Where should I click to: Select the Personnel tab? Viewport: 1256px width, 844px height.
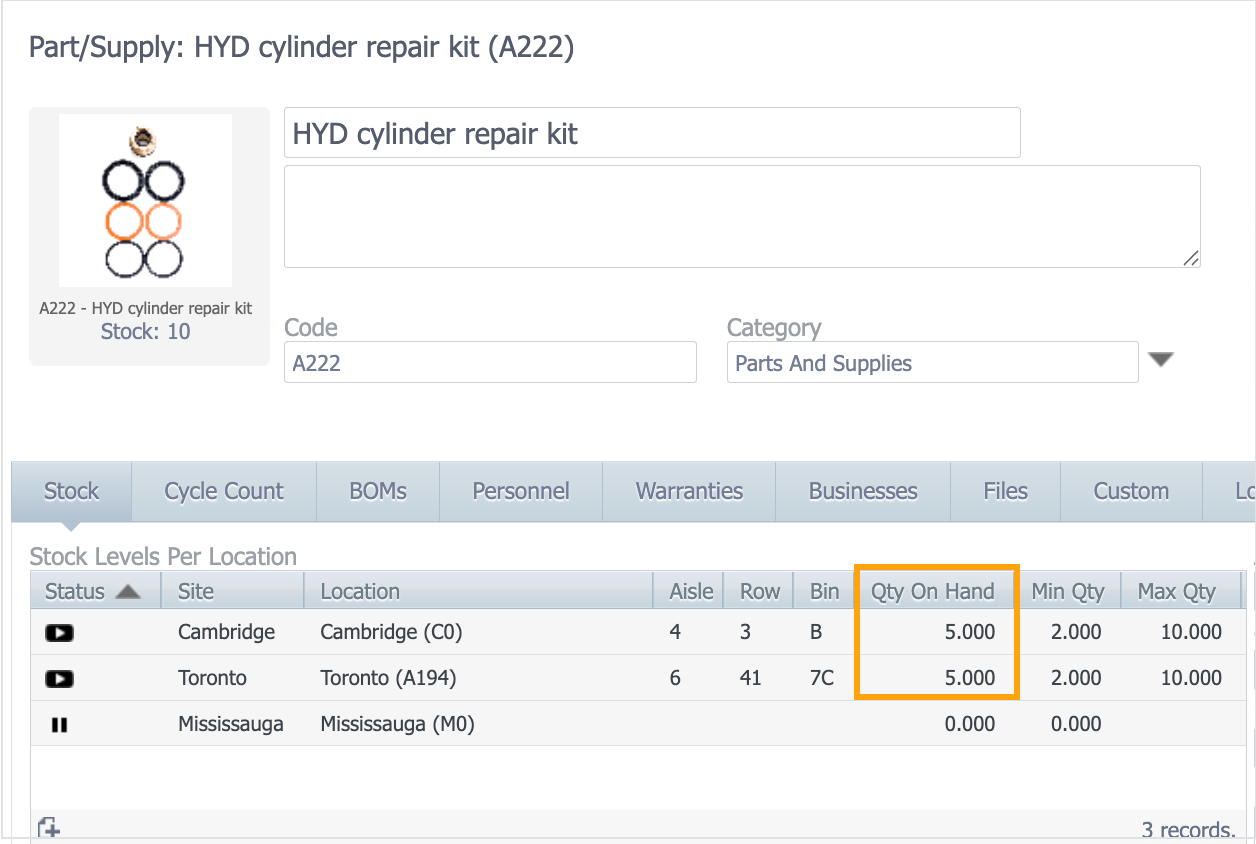[521, 491]
